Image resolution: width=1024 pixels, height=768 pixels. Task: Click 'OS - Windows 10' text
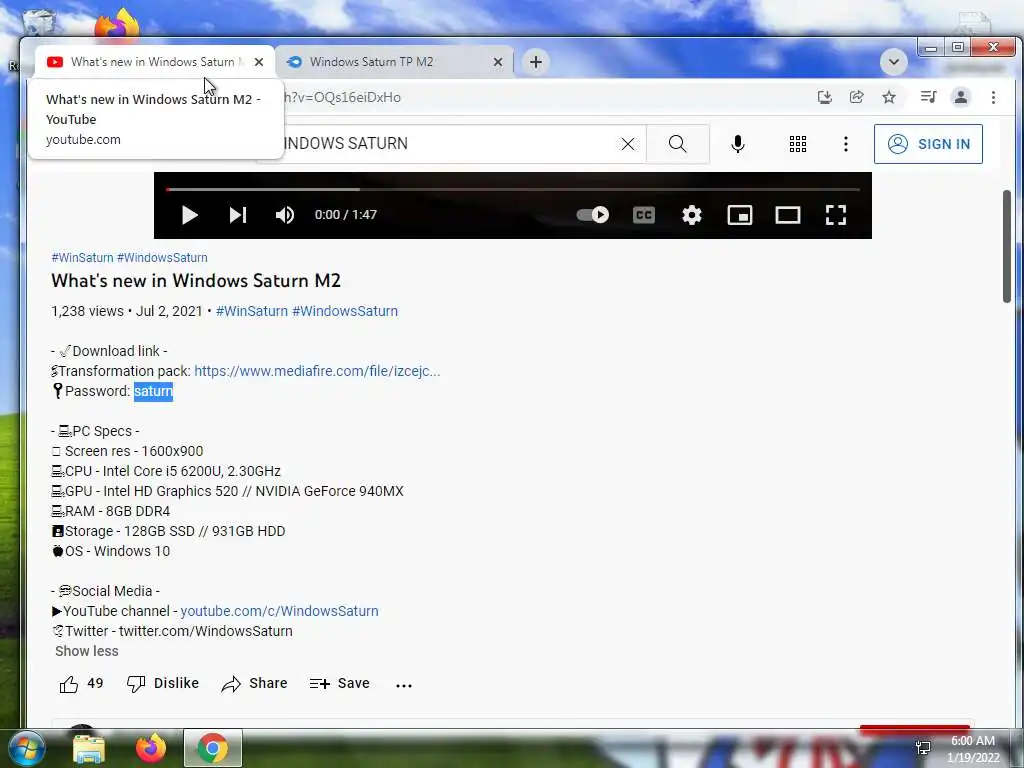pyautogui.click(x=110, y=551)
